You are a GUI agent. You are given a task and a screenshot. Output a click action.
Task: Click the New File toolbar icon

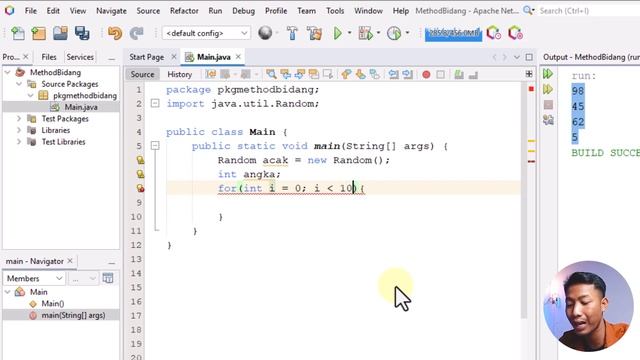coord(18,33)
